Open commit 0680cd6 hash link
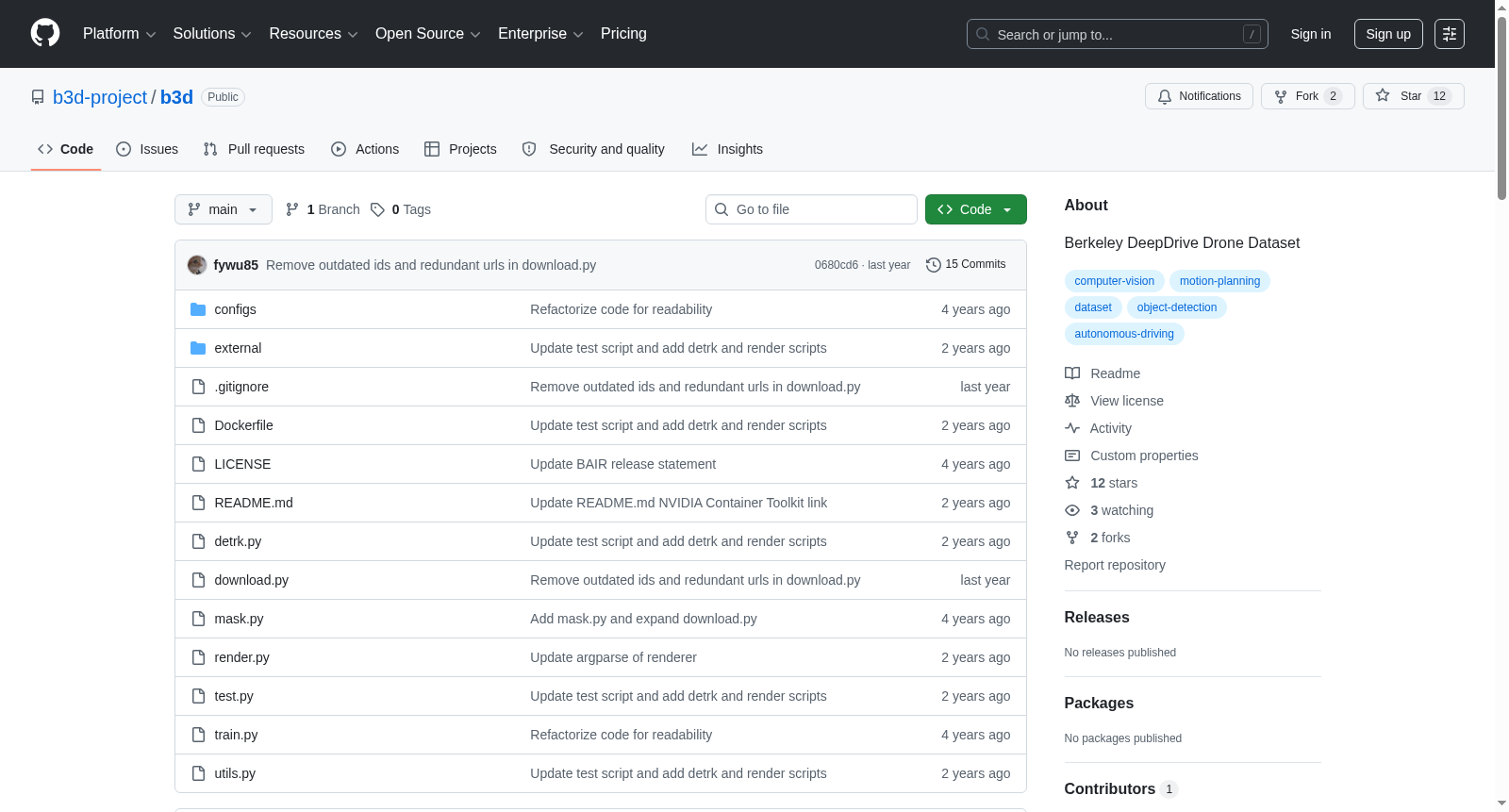This screenshot has width=1509, height=812. point(837,265)
